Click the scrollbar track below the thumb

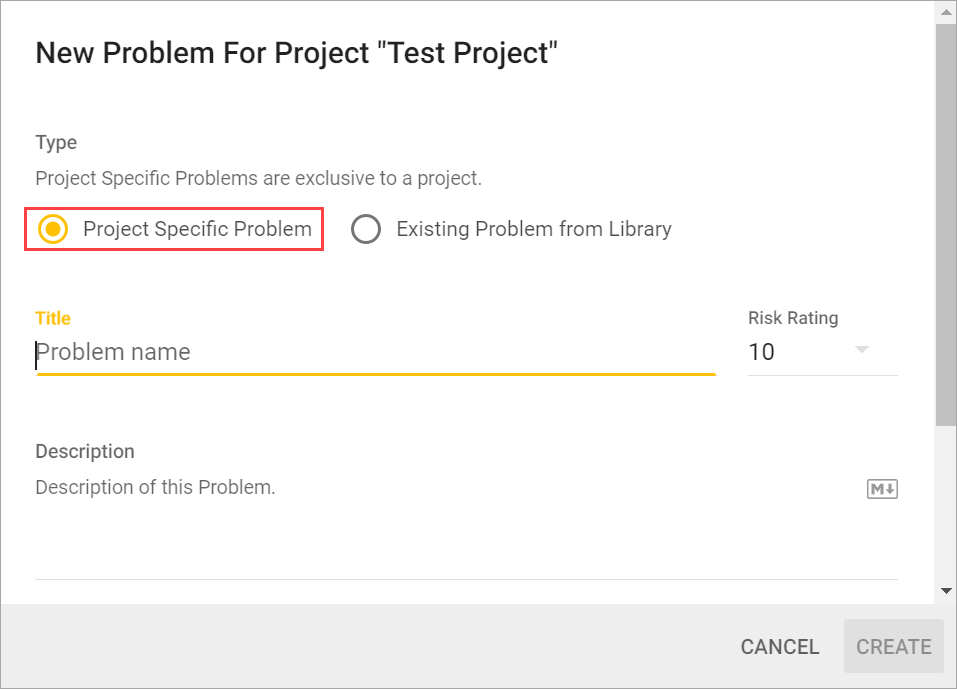coord(946,500)
